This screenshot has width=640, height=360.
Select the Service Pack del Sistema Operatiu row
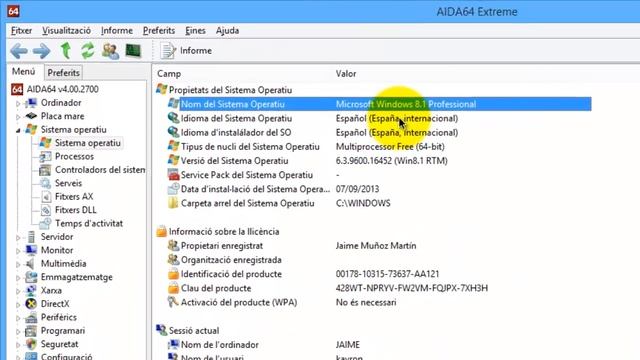[x=380, y=175]
